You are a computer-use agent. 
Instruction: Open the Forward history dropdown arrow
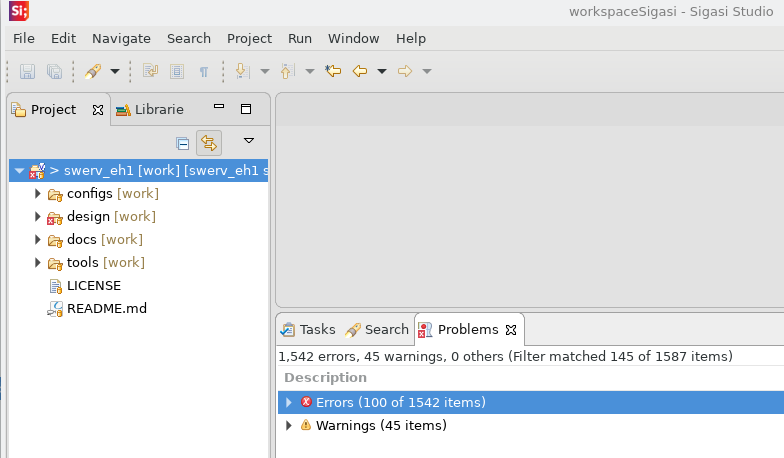(x=427, y=72)
